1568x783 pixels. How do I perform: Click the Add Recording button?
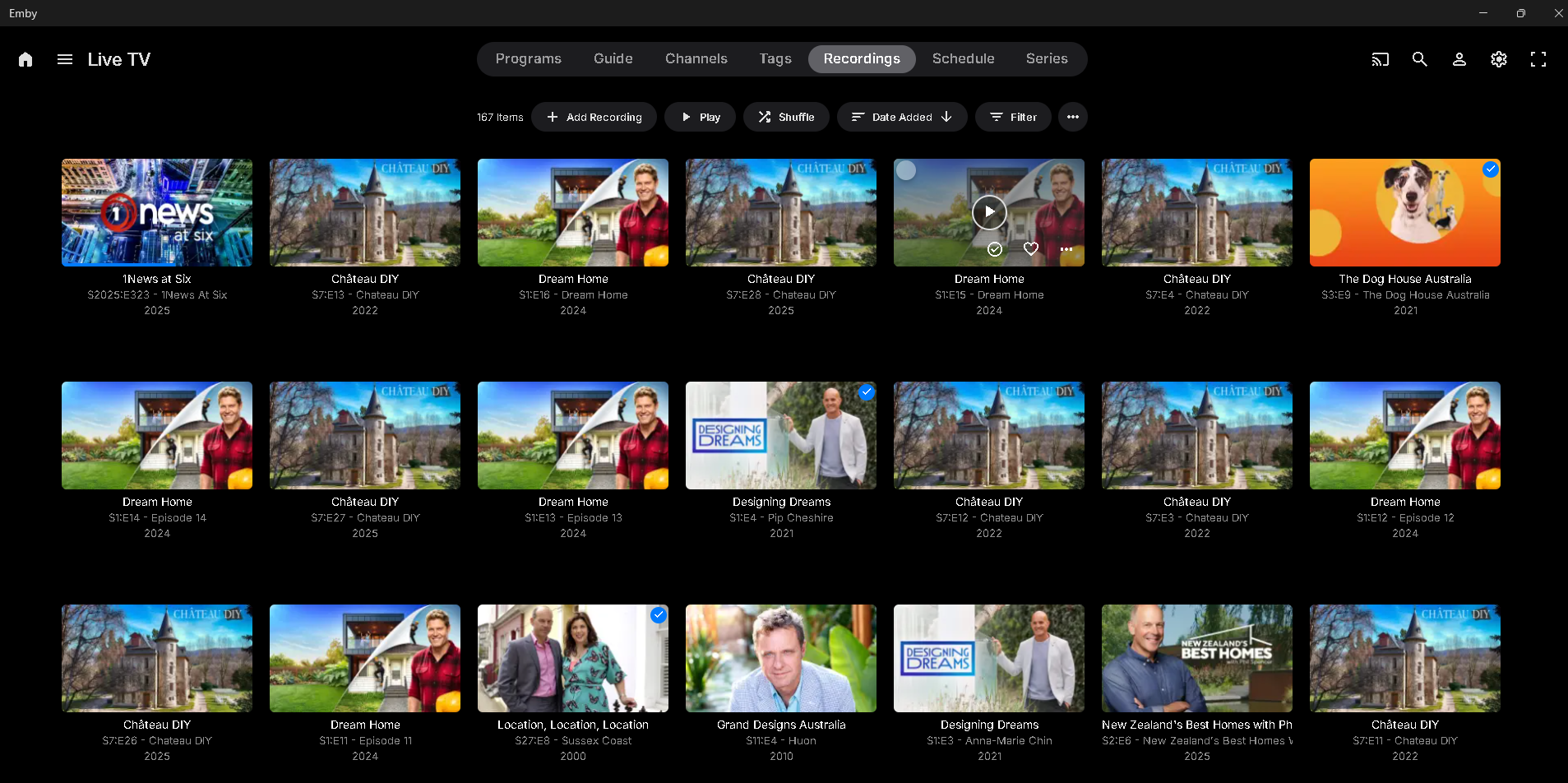click(x=594, y=117)
